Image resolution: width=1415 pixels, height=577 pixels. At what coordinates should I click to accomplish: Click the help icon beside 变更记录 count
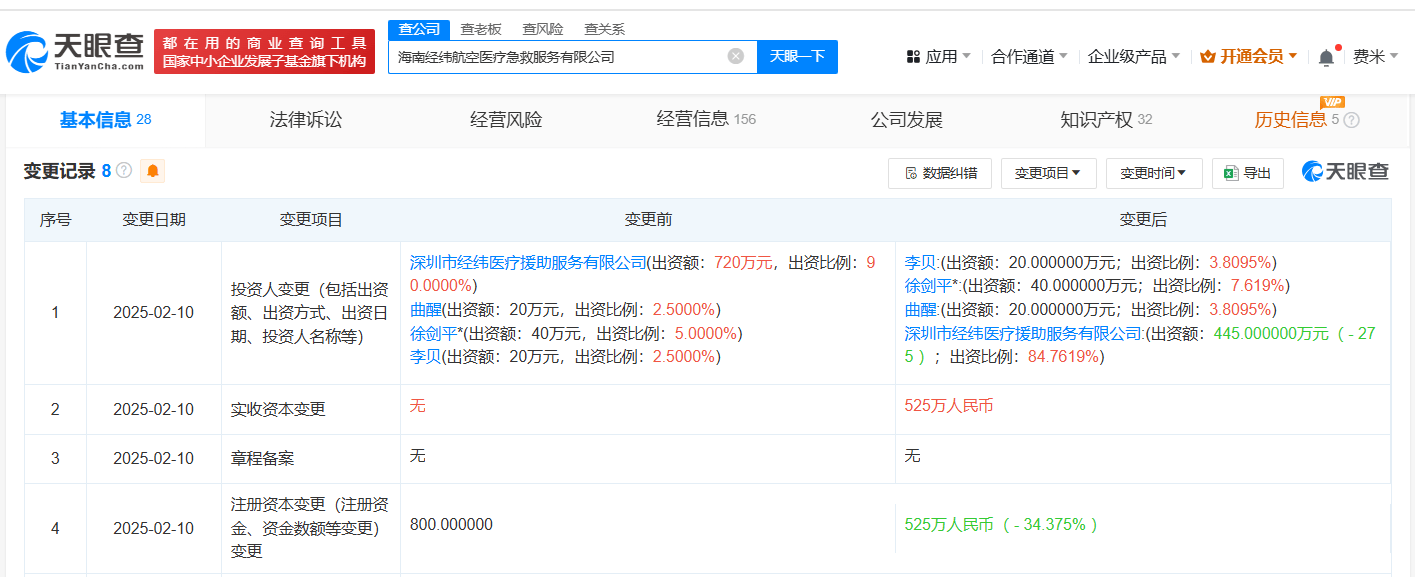[124, 171]
